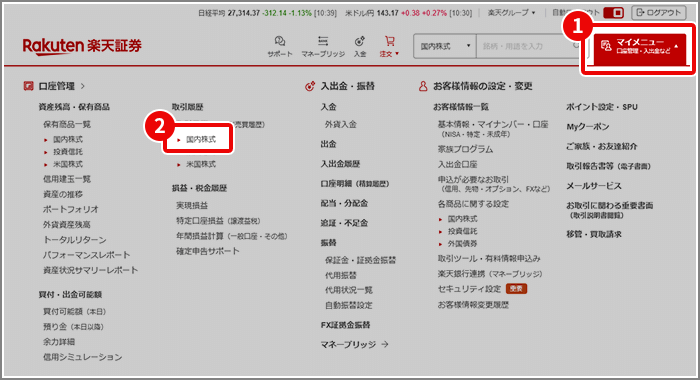
Task: Open the 注文 cart icon menu
Action: [389, 46]
